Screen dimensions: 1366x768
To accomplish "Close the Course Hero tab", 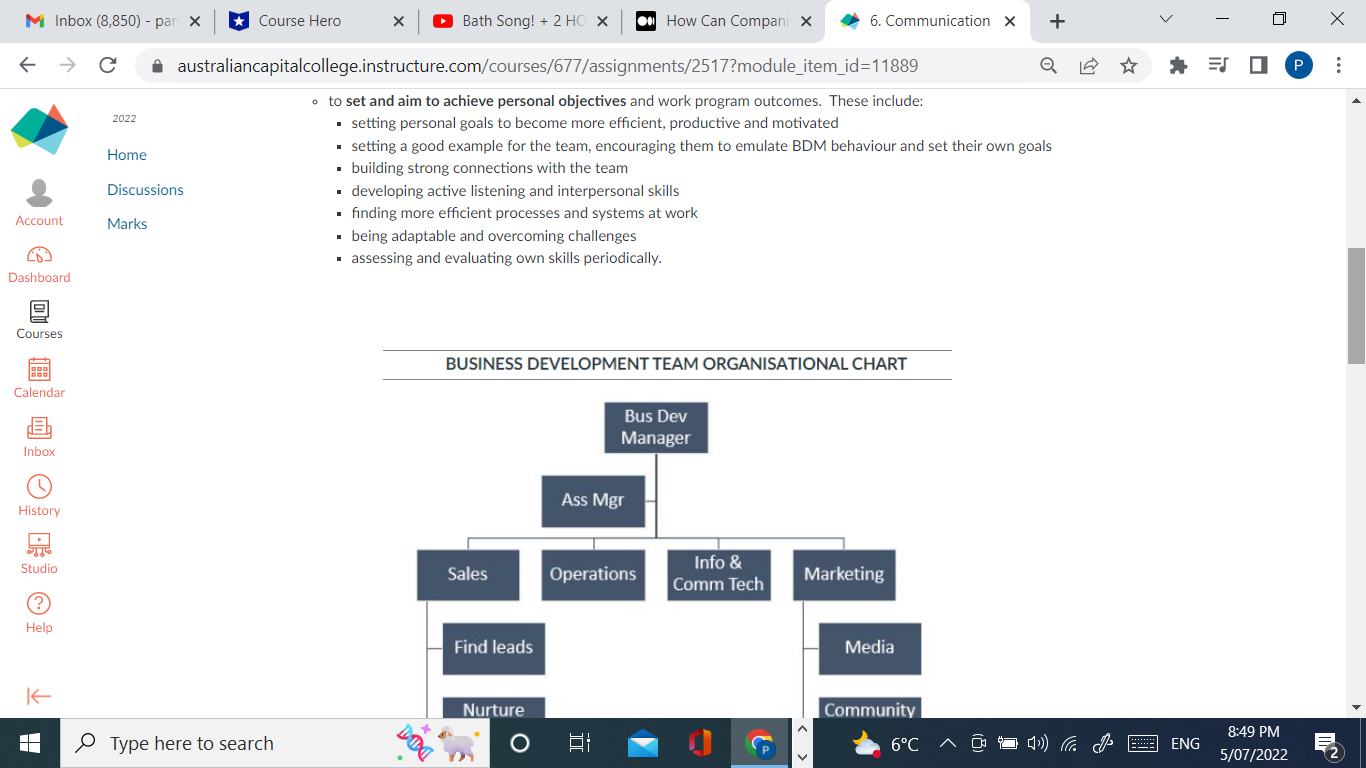I will tap(398, 21).
